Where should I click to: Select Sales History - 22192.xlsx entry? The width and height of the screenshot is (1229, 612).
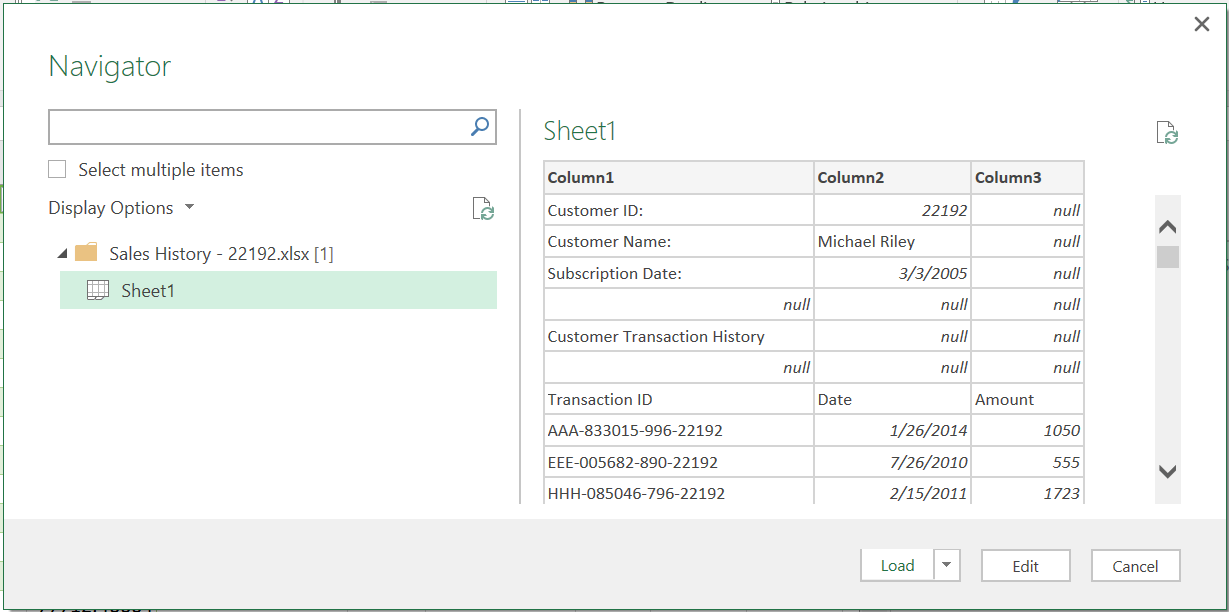[221, 254]
